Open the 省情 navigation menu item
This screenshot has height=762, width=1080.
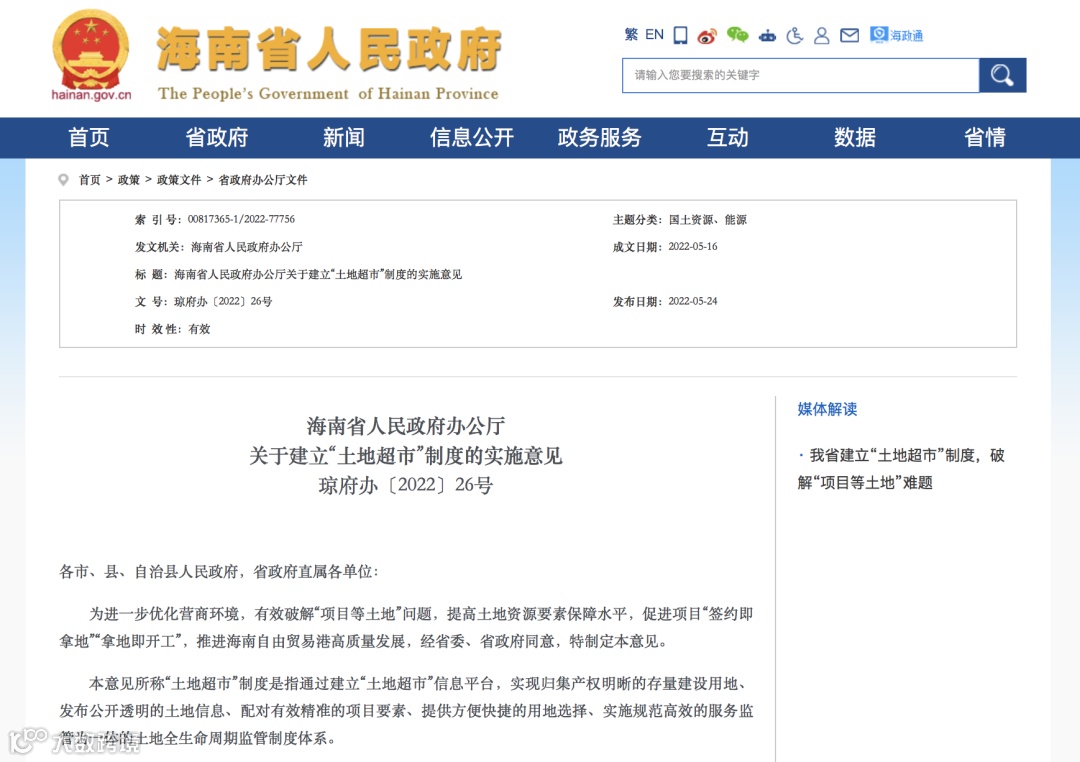point(984,138)
